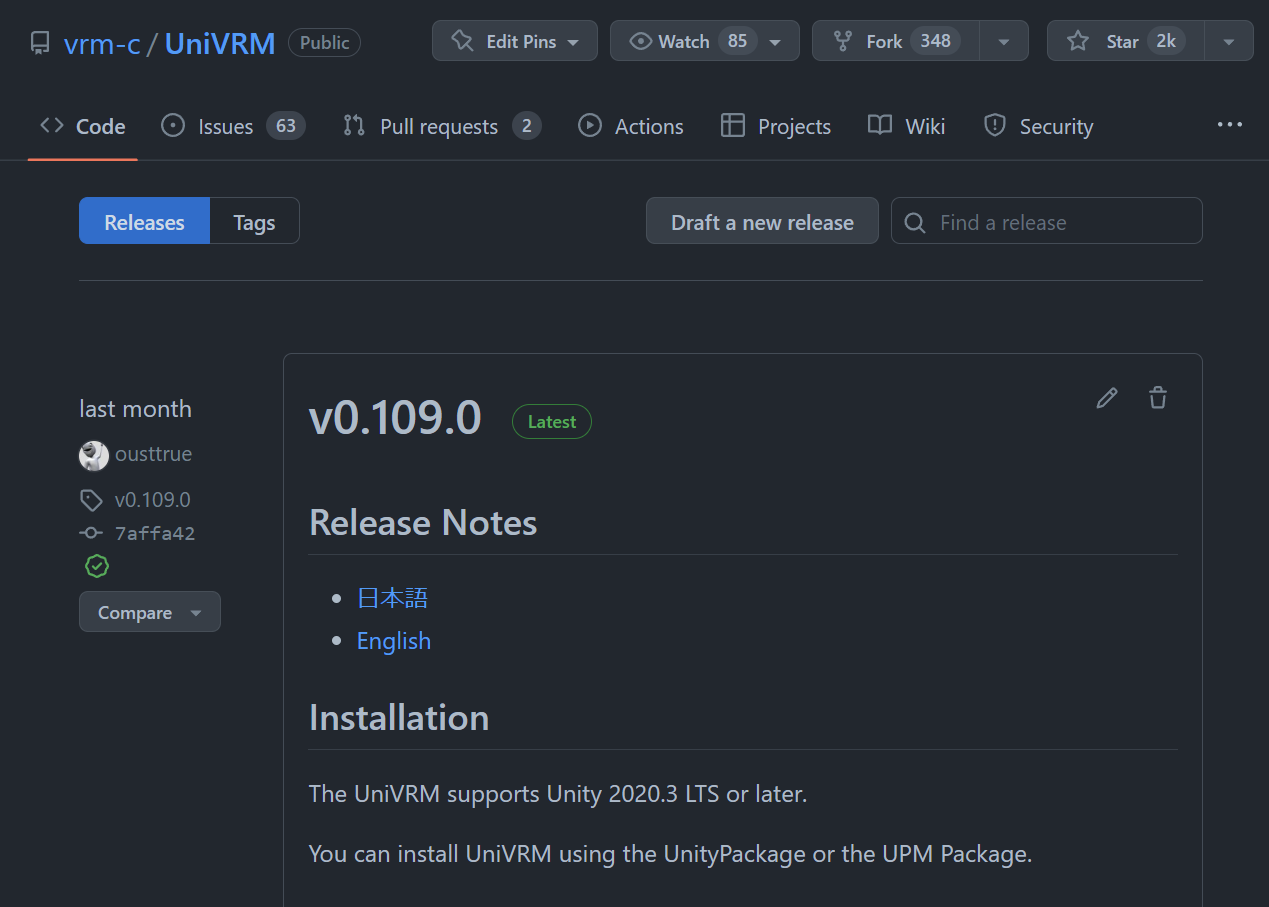Show more repository tabs via ellipsis
The height and width of the screenshot is (907, 1269).
(1230, 125)
